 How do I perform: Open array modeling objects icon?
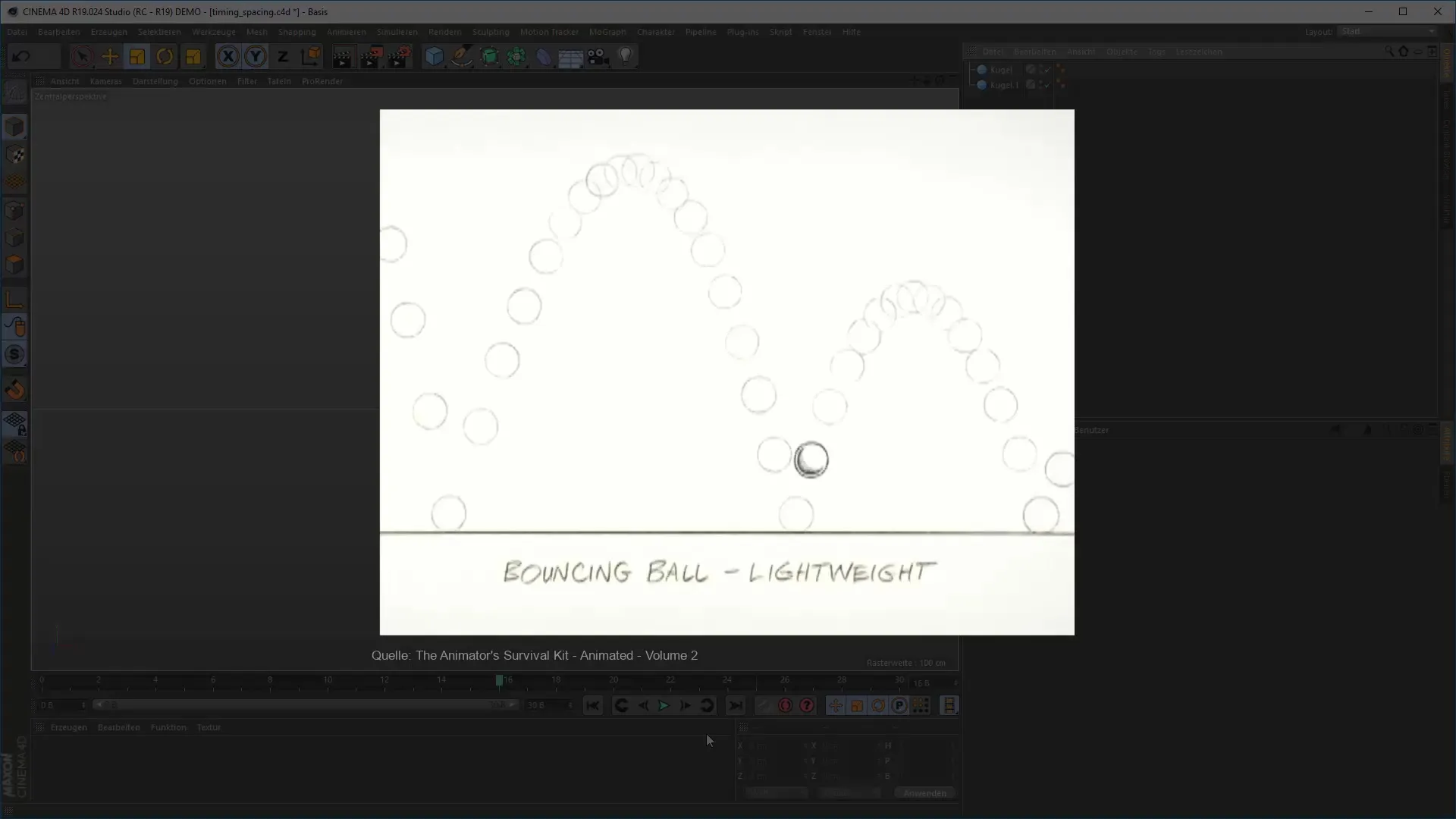(x=517, y=56)
